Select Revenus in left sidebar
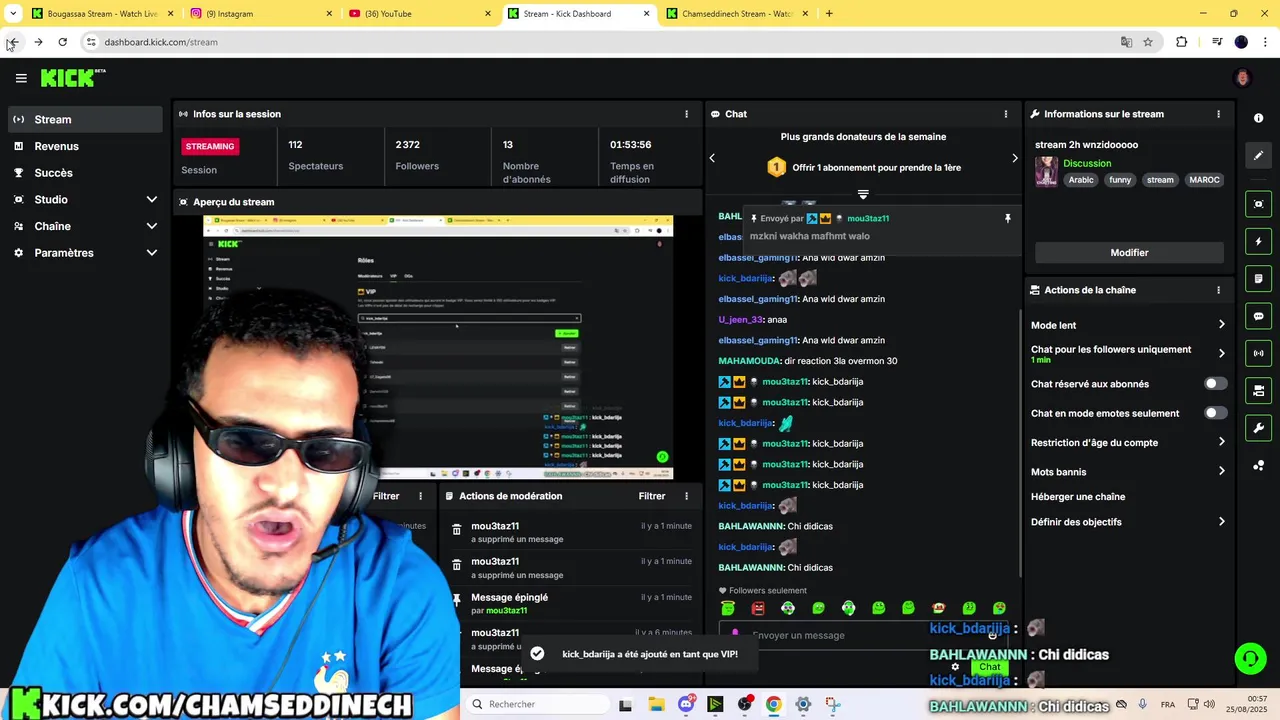1280x720 pixels. (x=85, y=146)
